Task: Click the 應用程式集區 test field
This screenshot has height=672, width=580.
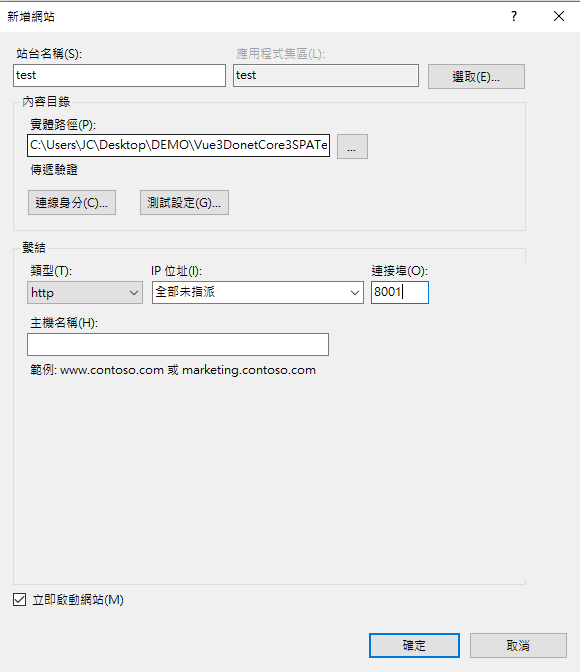Action: [x=326, y=75]
